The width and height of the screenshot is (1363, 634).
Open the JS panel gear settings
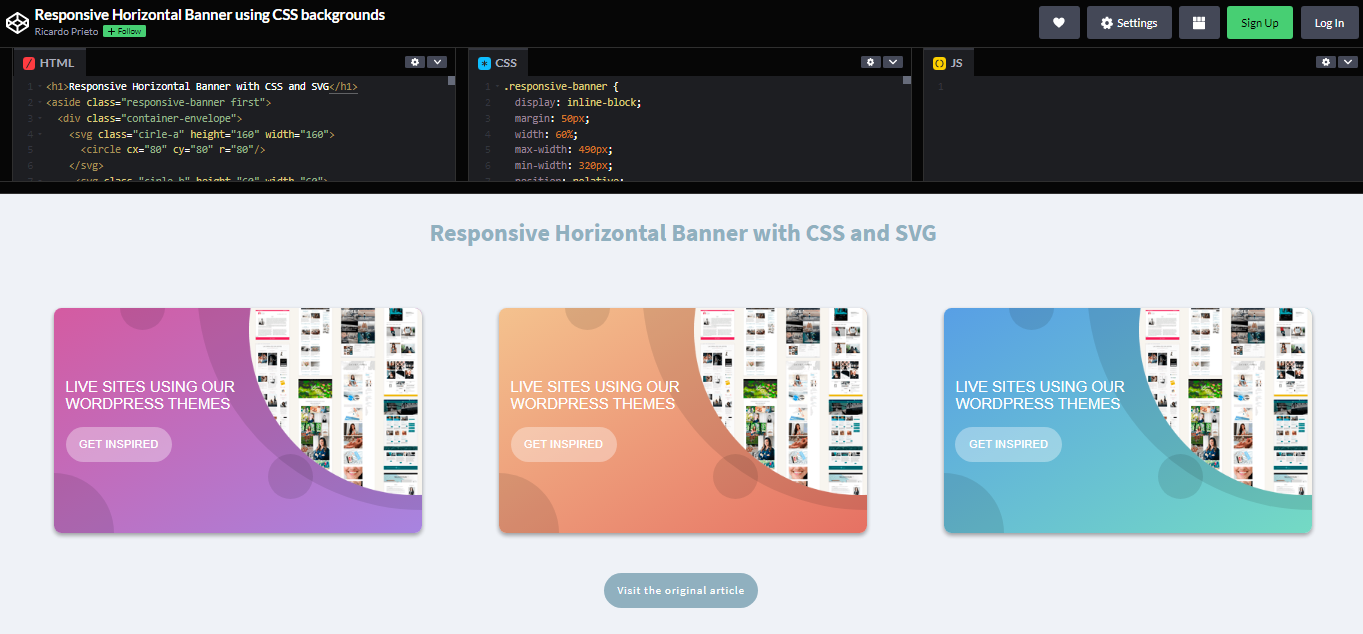(x=1325, y=61)
